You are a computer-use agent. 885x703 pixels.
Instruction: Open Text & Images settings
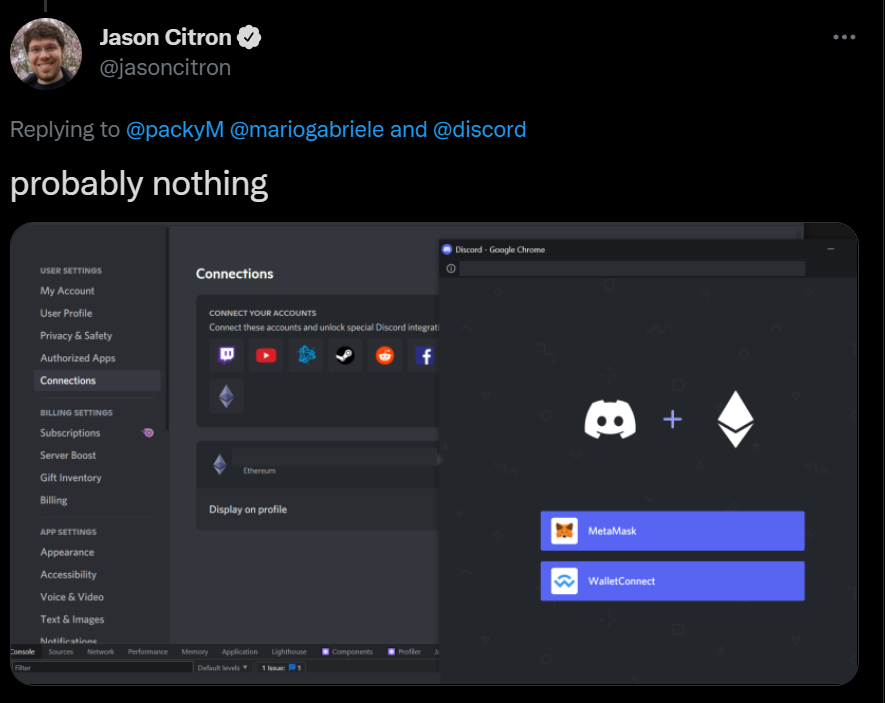[72, 619]
